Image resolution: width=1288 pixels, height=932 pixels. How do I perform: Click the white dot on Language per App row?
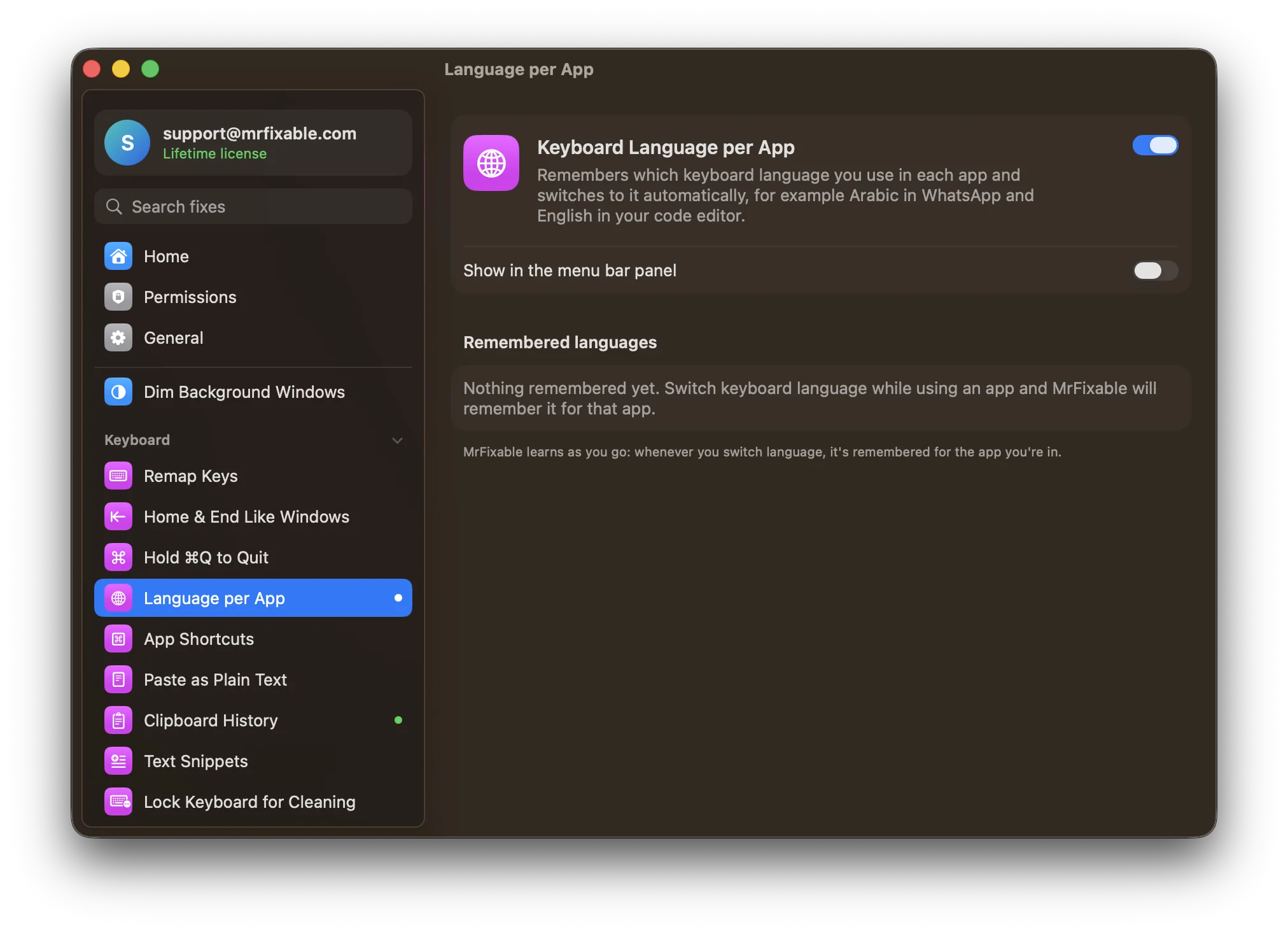point(398,598)
